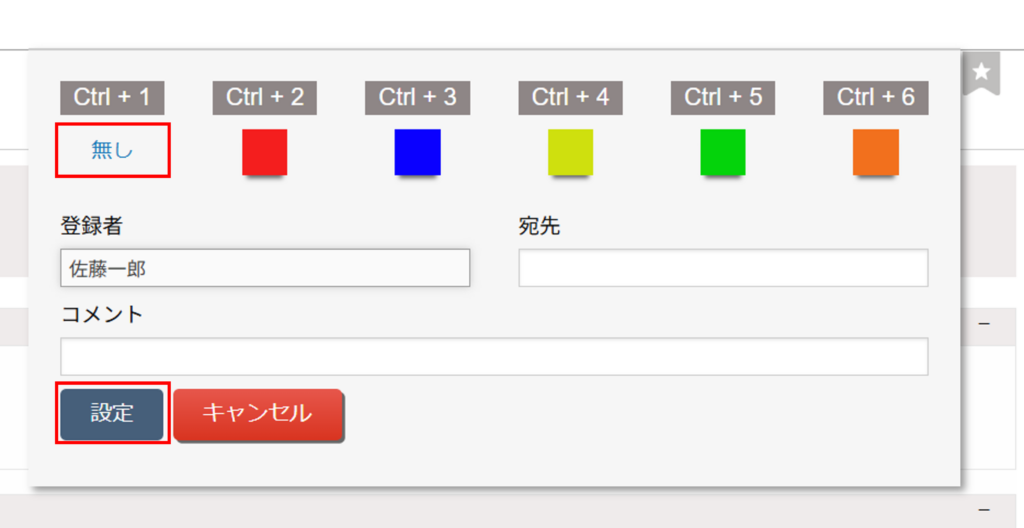Collapse the section beside the コメント label
The image size is (1024, 528).
[x=984, y=324]
